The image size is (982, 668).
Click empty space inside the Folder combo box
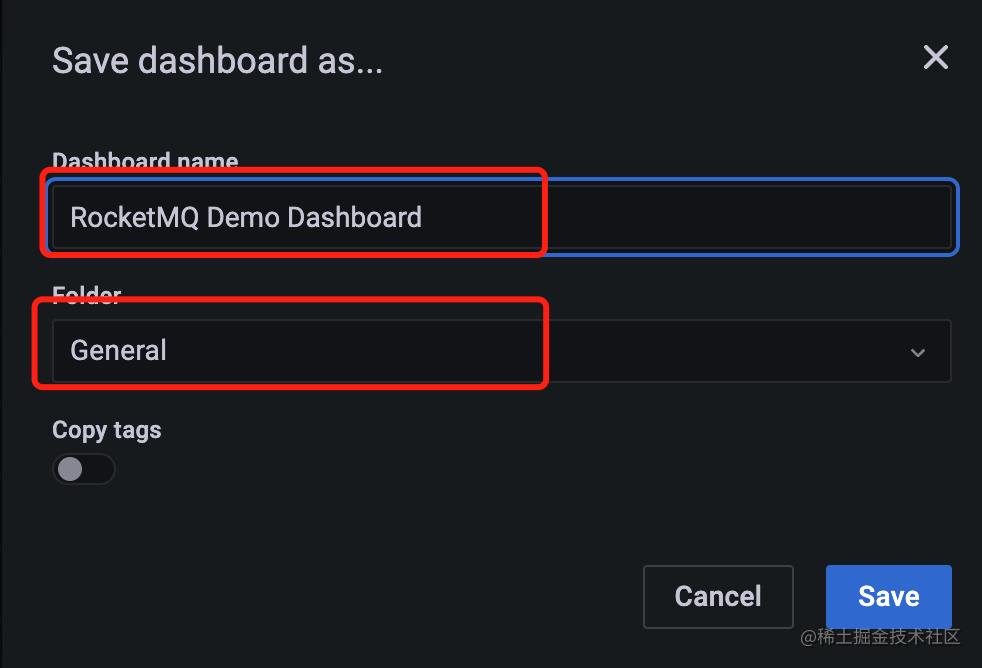pos(720,351)
